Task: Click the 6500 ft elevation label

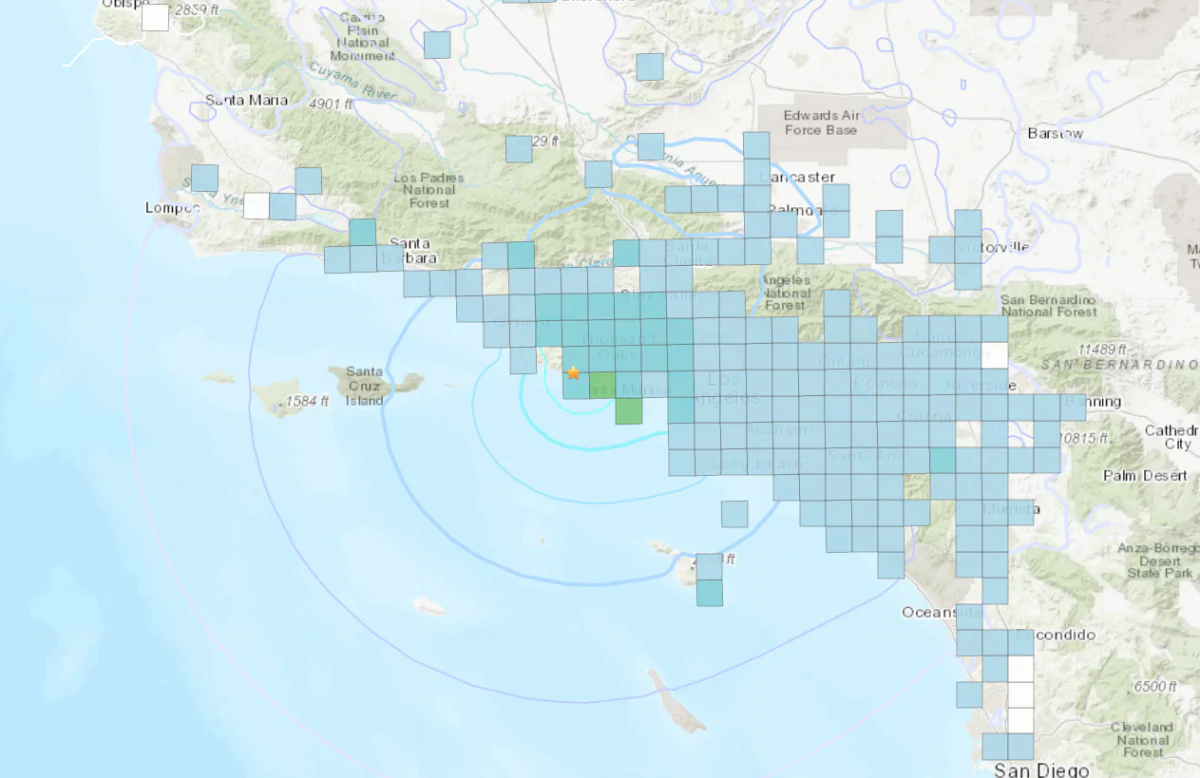Action: tap(1155, 687)
